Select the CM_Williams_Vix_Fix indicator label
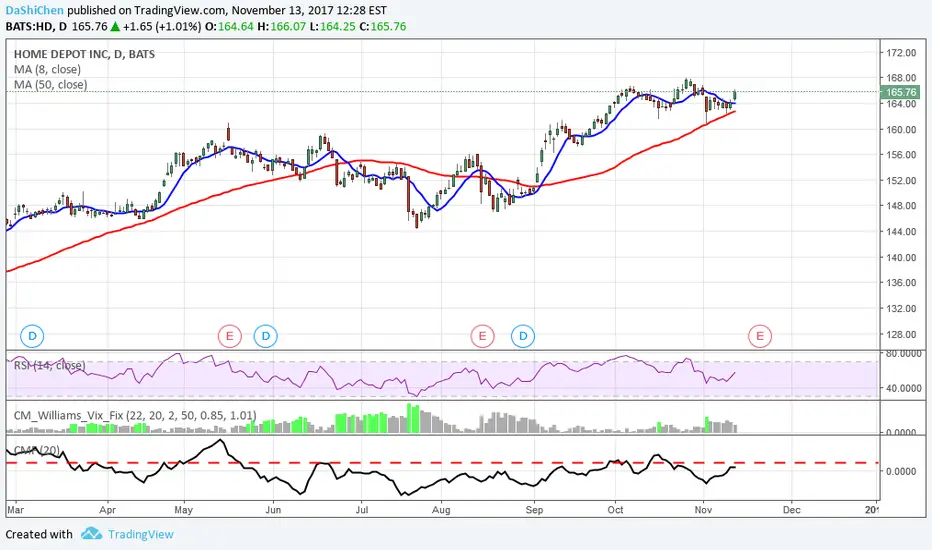The height and width of the screenshot is (550, 932). [x=135, y=415]
